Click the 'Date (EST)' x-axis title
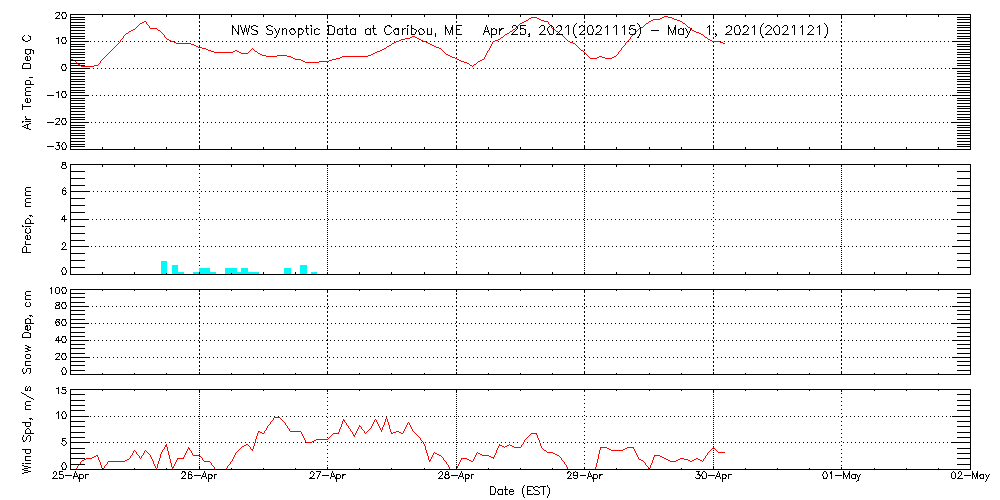The height and width of the screenshot is (500, 1000). 519,491
